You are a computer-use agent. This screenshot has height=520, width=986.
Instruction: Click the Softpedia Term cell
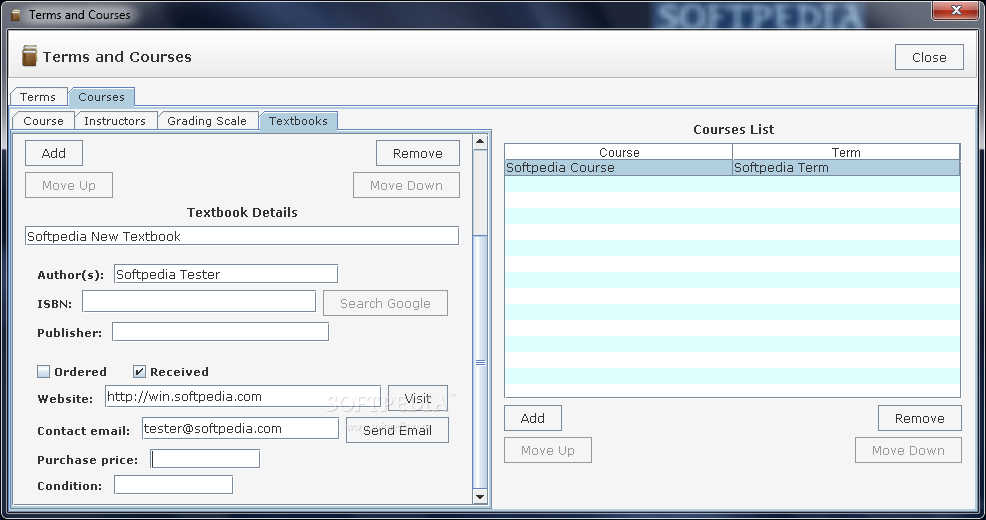(846, 167)
